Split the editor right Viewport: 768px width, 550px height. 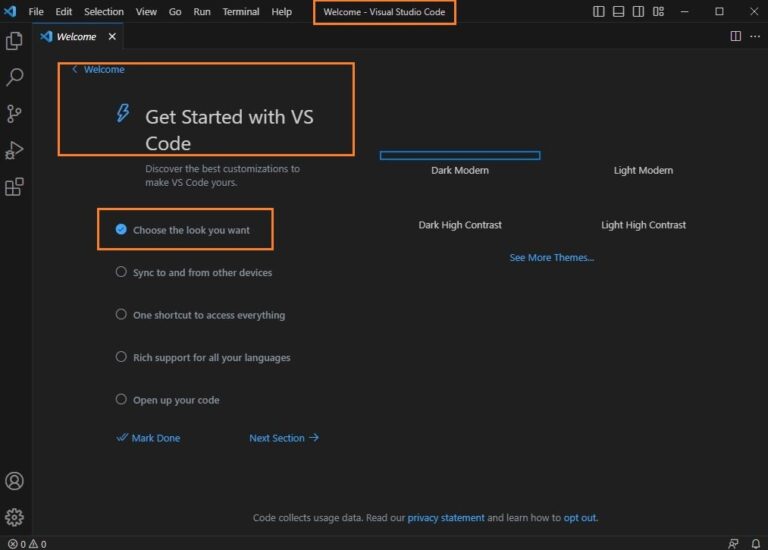pos(735,36)
